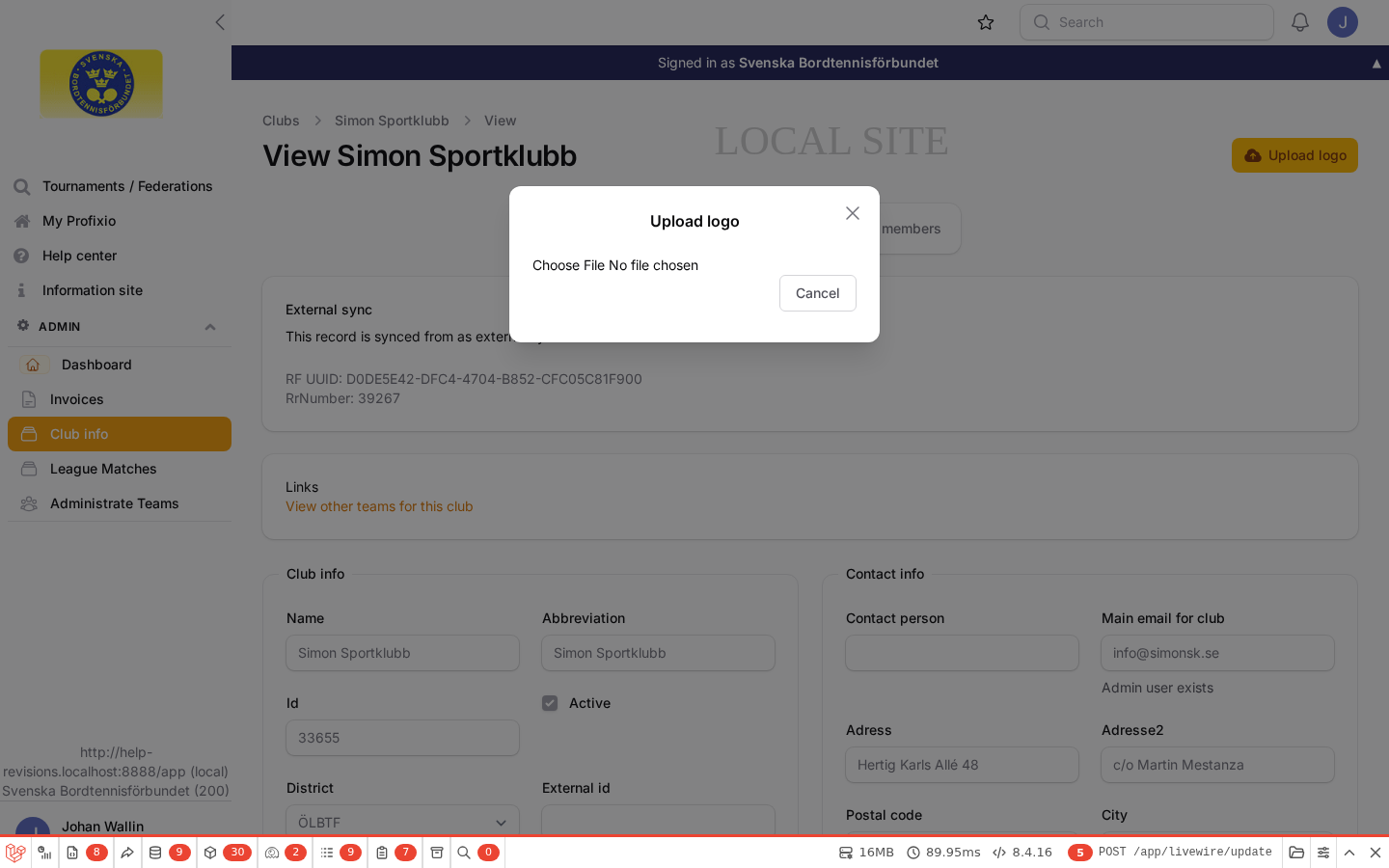The height and width of the screenshot is (868, 1389).
Task: Open the debug bar settings sliders icon
Action: tap(1323, 853)
